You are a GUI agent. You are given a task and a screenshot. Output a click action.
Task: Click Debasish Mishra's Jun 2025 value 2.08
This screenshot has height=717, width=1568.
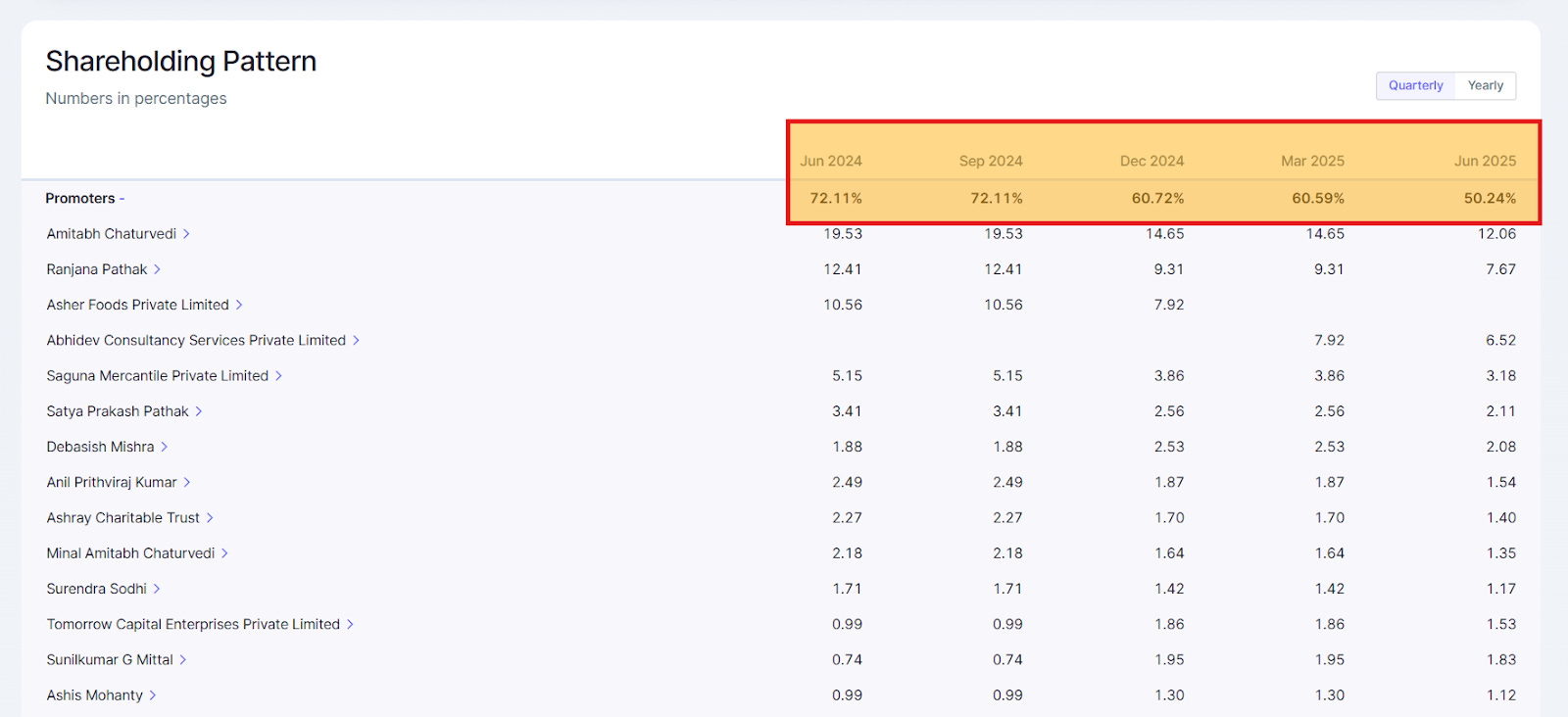click(x=1500, y=447)
